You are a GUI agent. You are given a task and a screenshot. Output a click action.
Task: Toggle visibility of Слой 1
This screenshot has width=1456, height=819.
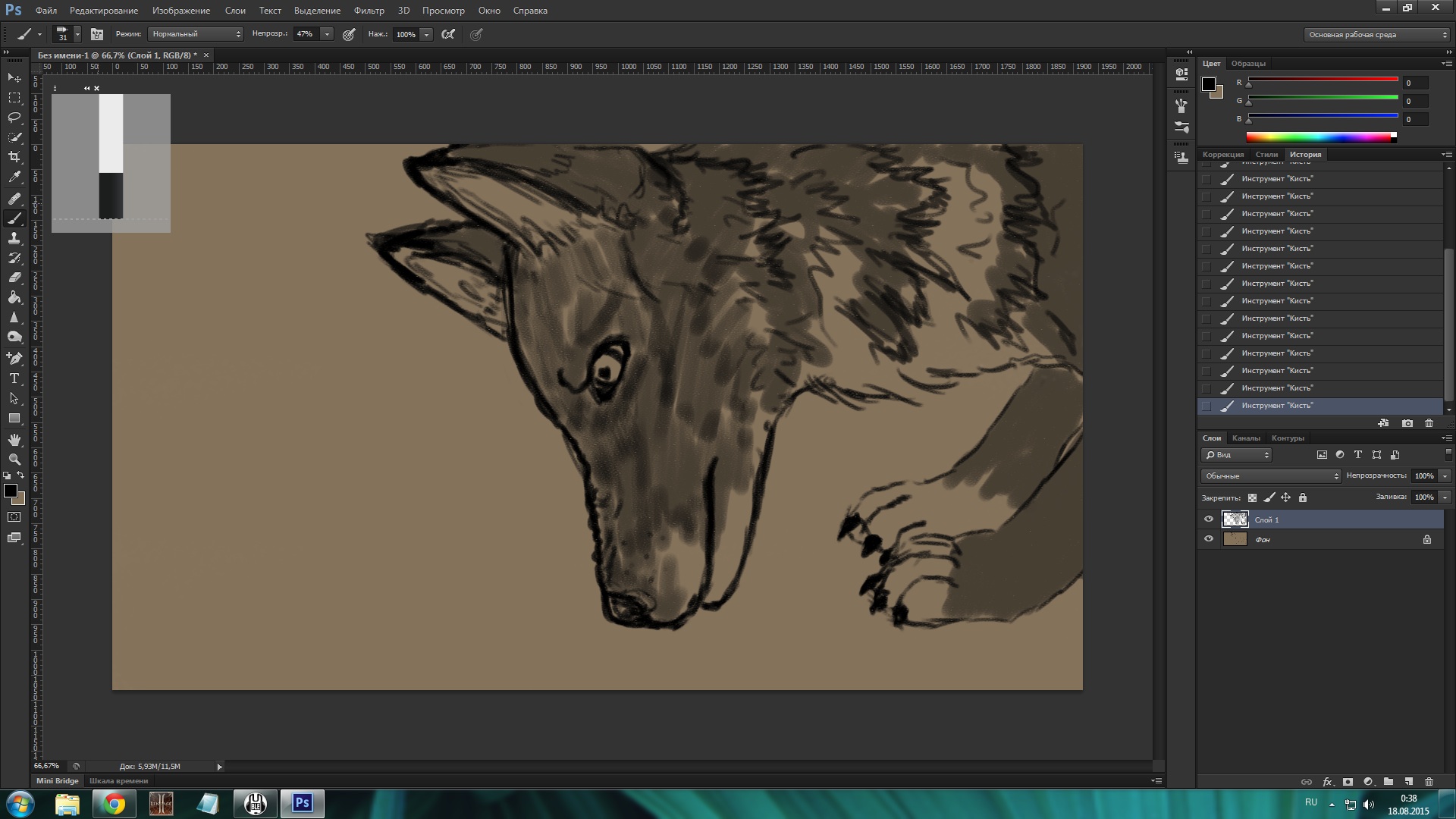coord(1209,519)
